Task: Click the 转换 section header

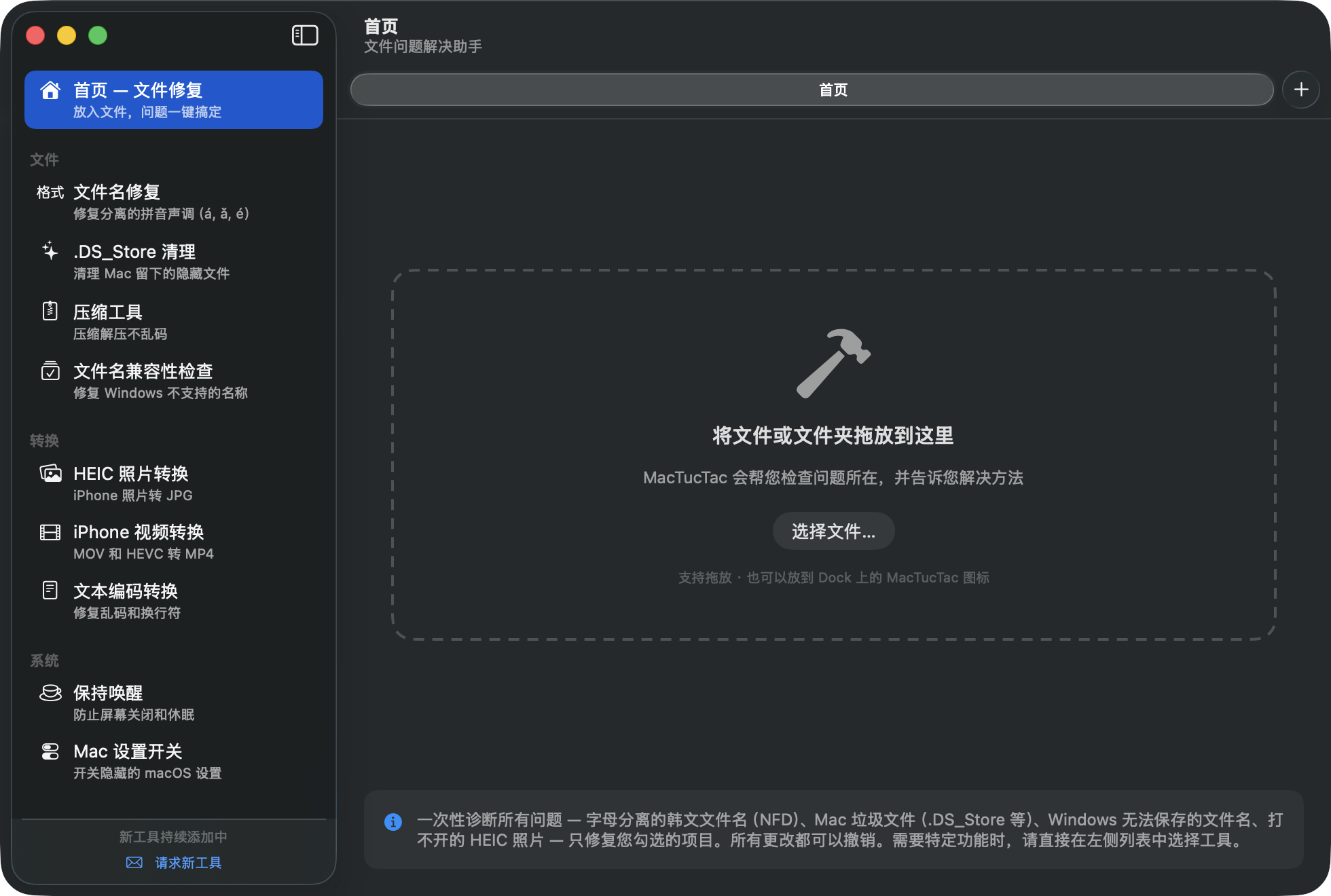Action: click(x=44, y=441)
